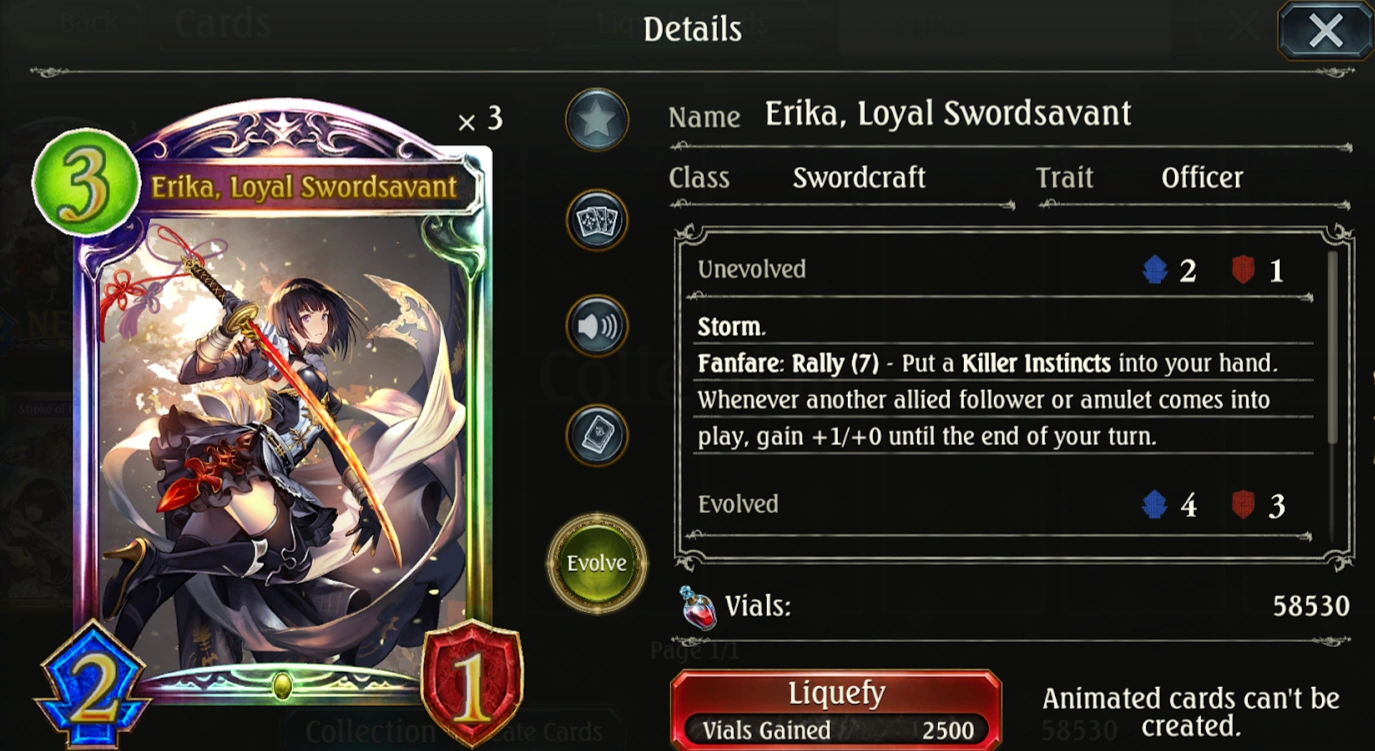1375x751 pixels.
Task: Click the card name banner on card
Action: coord(304,186)
